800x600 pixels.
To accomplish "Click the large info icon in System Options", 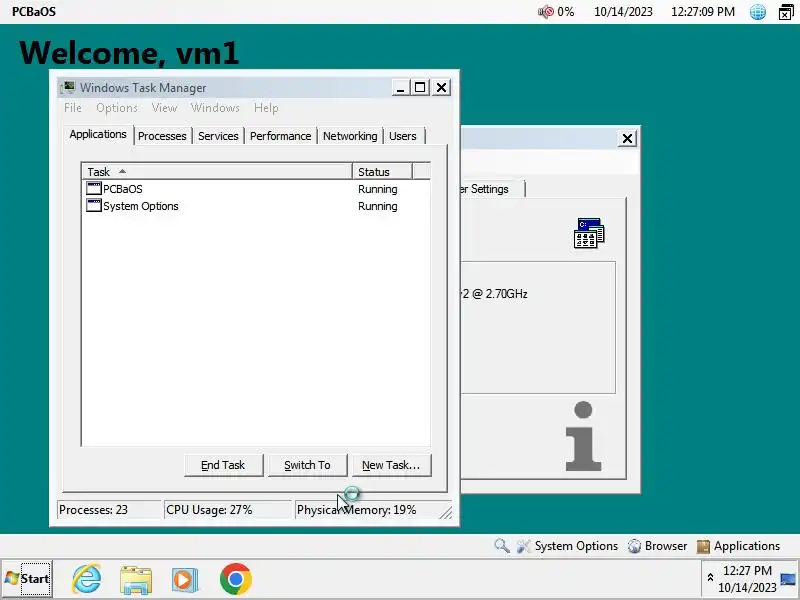I will (x=584, y=436).
